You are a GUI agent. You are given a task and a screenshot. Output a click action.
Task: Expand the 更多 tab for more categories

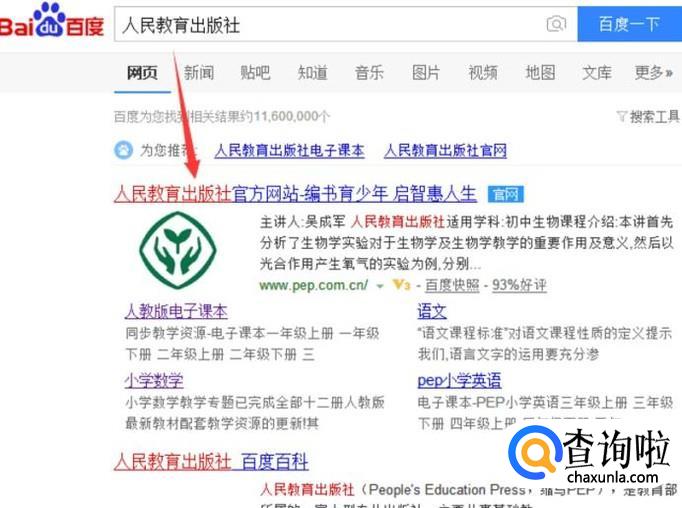tap(653, 73)
